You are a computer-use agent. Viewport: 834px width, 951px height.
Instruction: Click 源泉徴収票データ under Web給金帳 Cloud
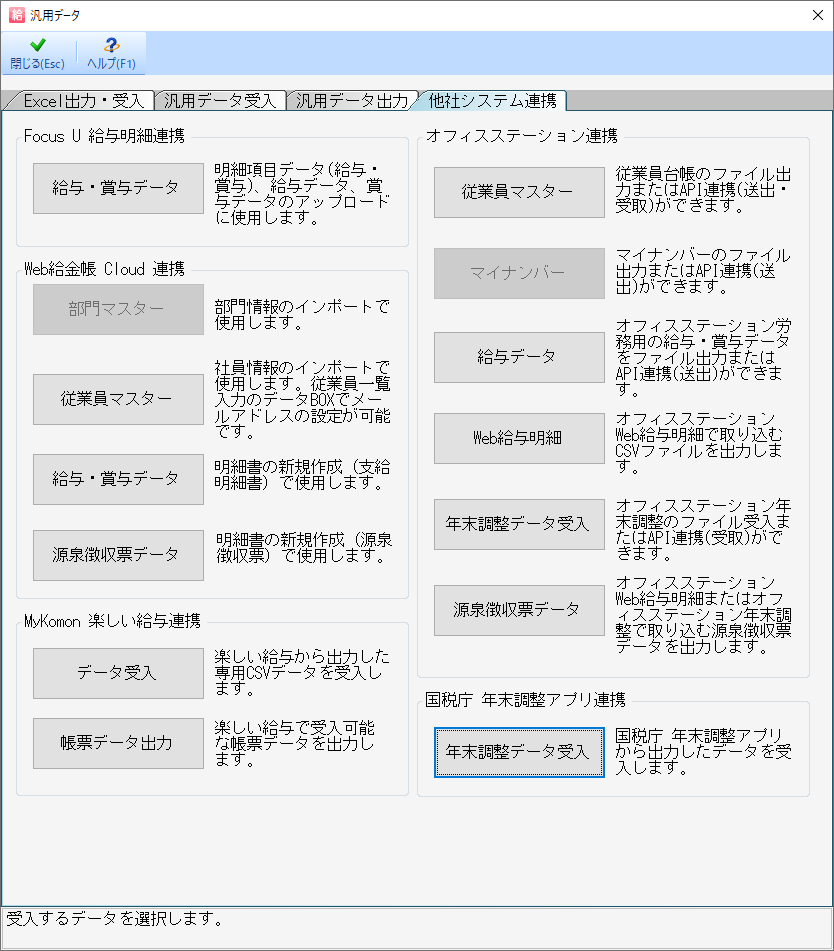(118, 555)
